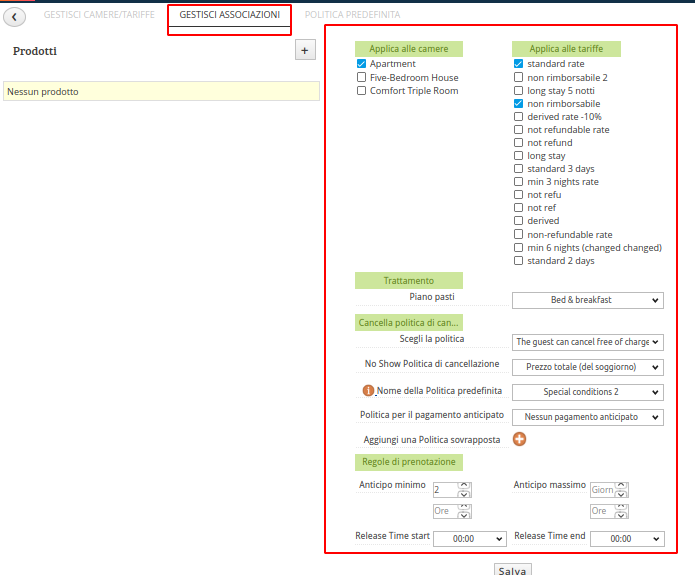Image resolution: width=695 pixels, height=575 pixels.
Task: Open the Release Time start dropdown
Action: [470, 539]
